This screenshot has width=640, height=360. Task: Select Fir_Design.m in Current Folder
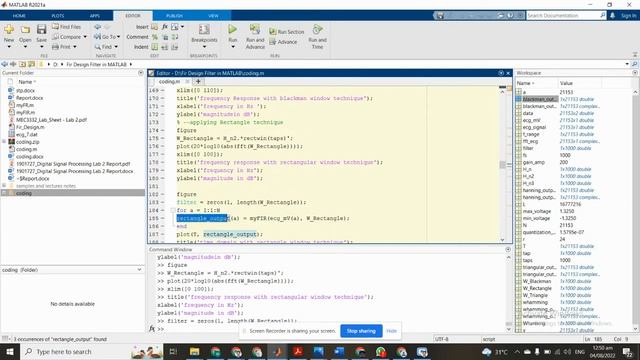pyautogui.click(x=30, y=127)
